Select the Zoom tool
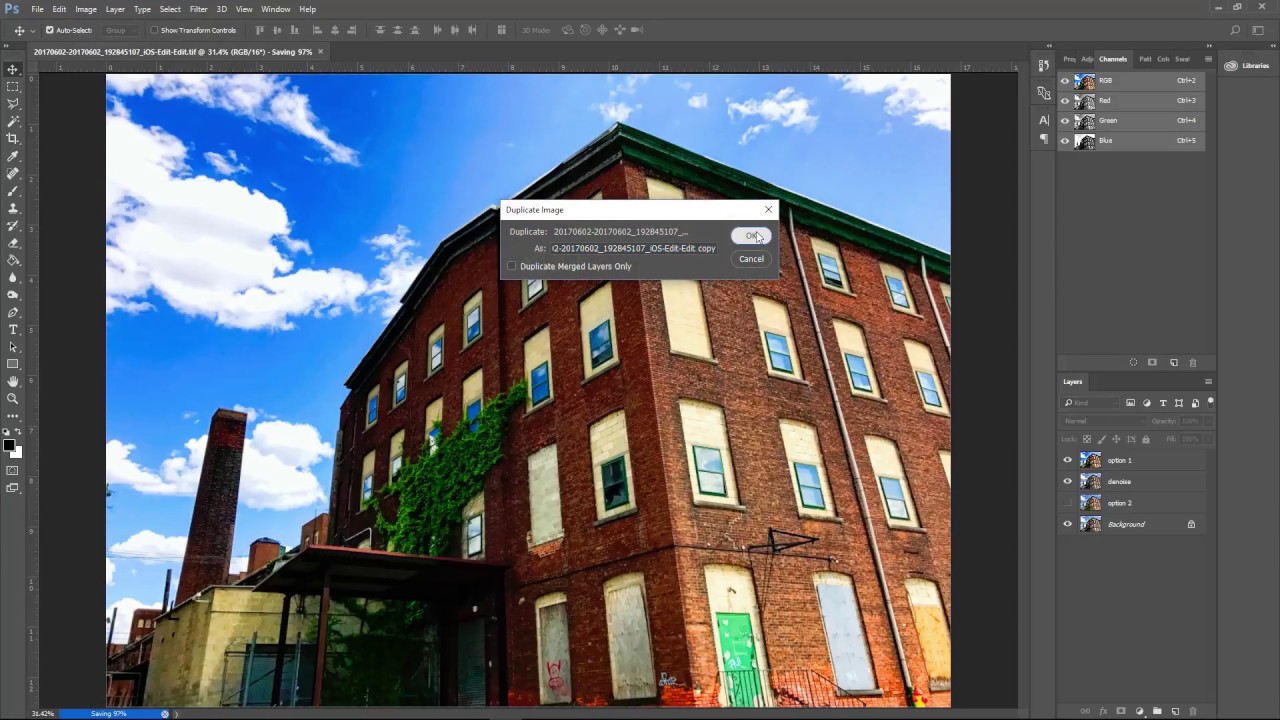The height and width of the screenshot is (720, 1280). click(13, 398)
